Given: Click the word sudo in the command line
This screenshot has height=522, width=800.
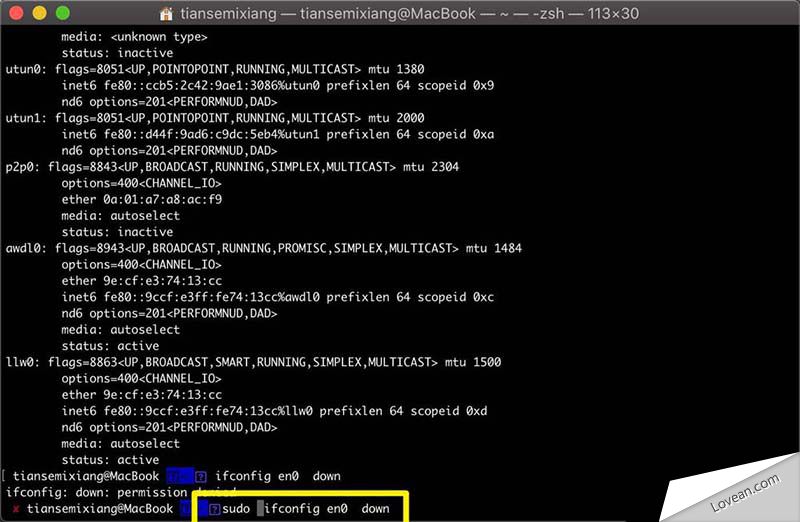Looking at the screenshot, I should (x=238, y=509).
